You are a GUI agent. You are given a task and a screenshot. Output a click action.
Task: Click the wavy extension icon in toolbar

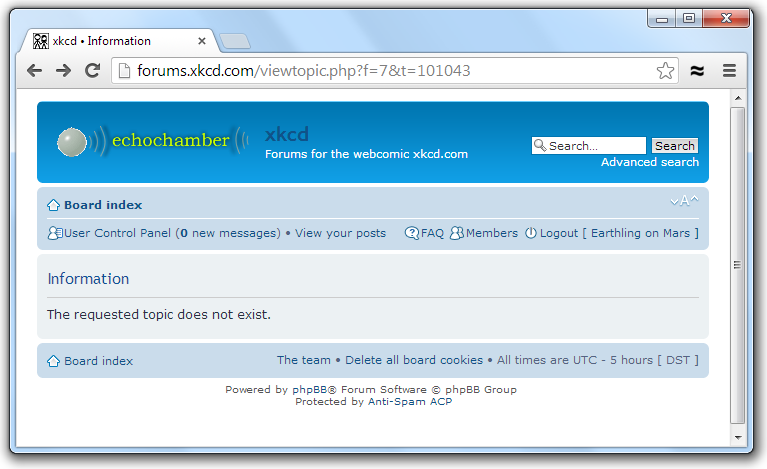click(x=697, y=71)
